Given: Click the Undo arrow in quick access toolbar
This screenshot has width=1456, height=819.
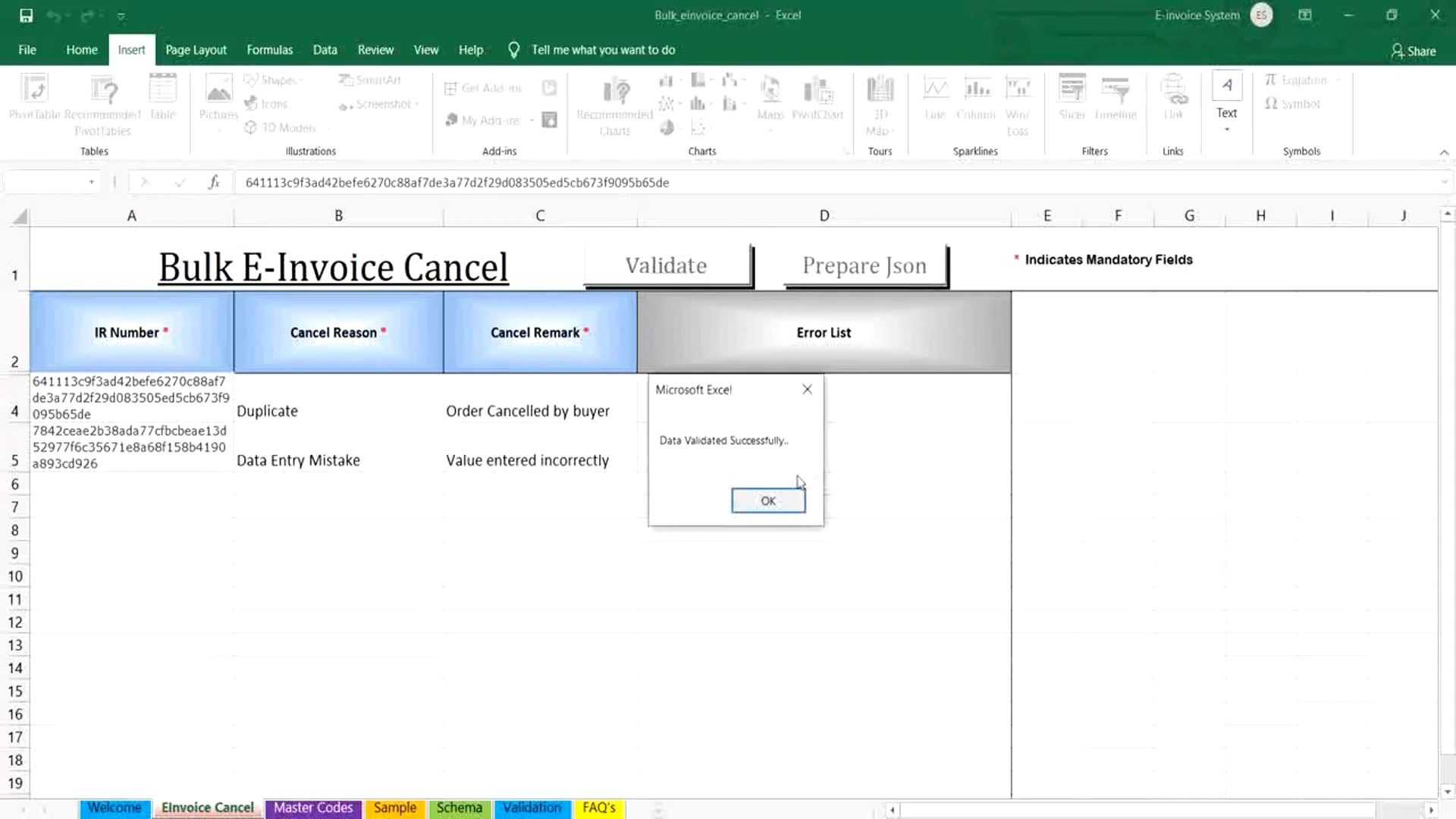Looking at the screenshot, I should pos(53,15).
